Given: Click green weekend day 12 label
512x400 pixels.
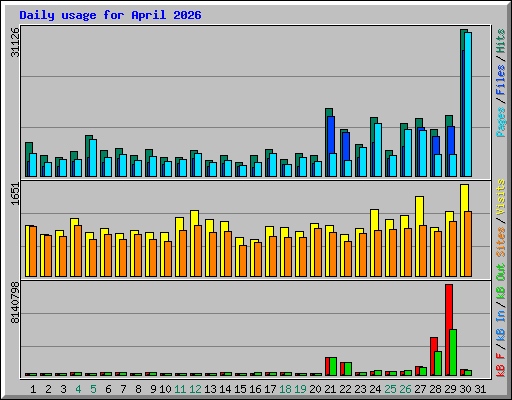Looking at the screenshot, I should click(195, 389).
